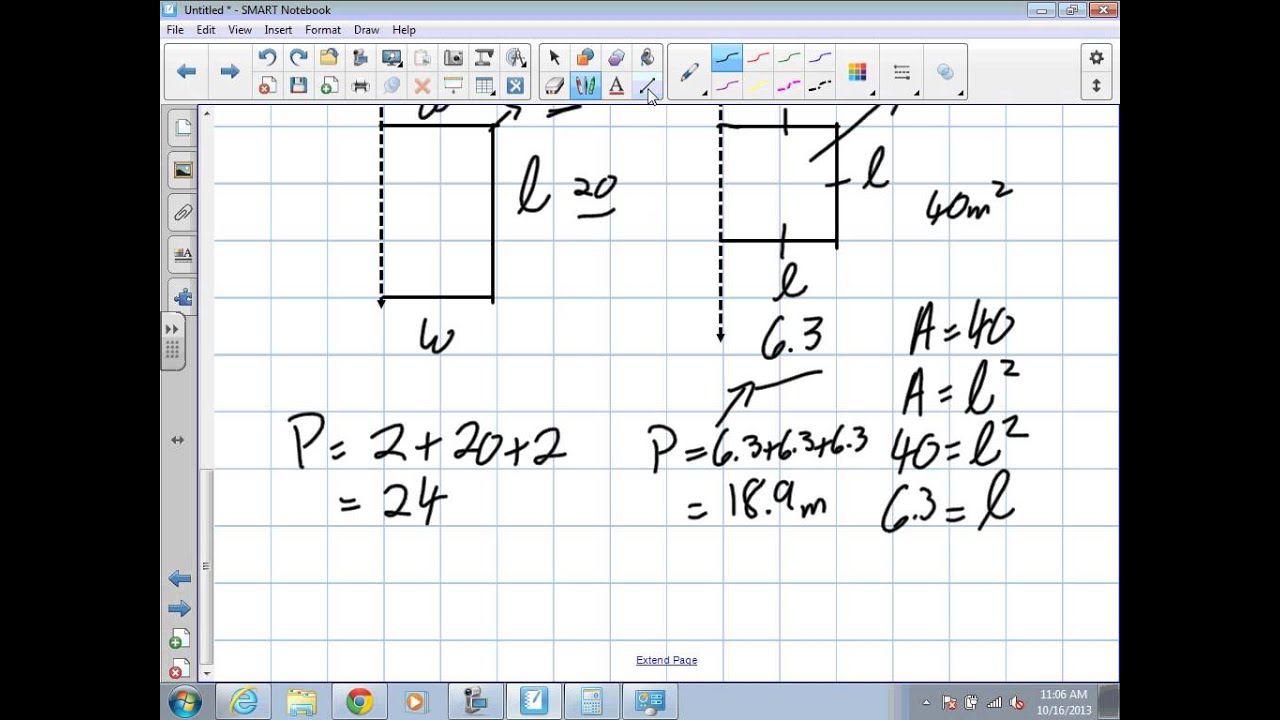Screen dimensions: 1280x720
Task: Select the Fill paint bucket tool
Action: tap(647, 58)
